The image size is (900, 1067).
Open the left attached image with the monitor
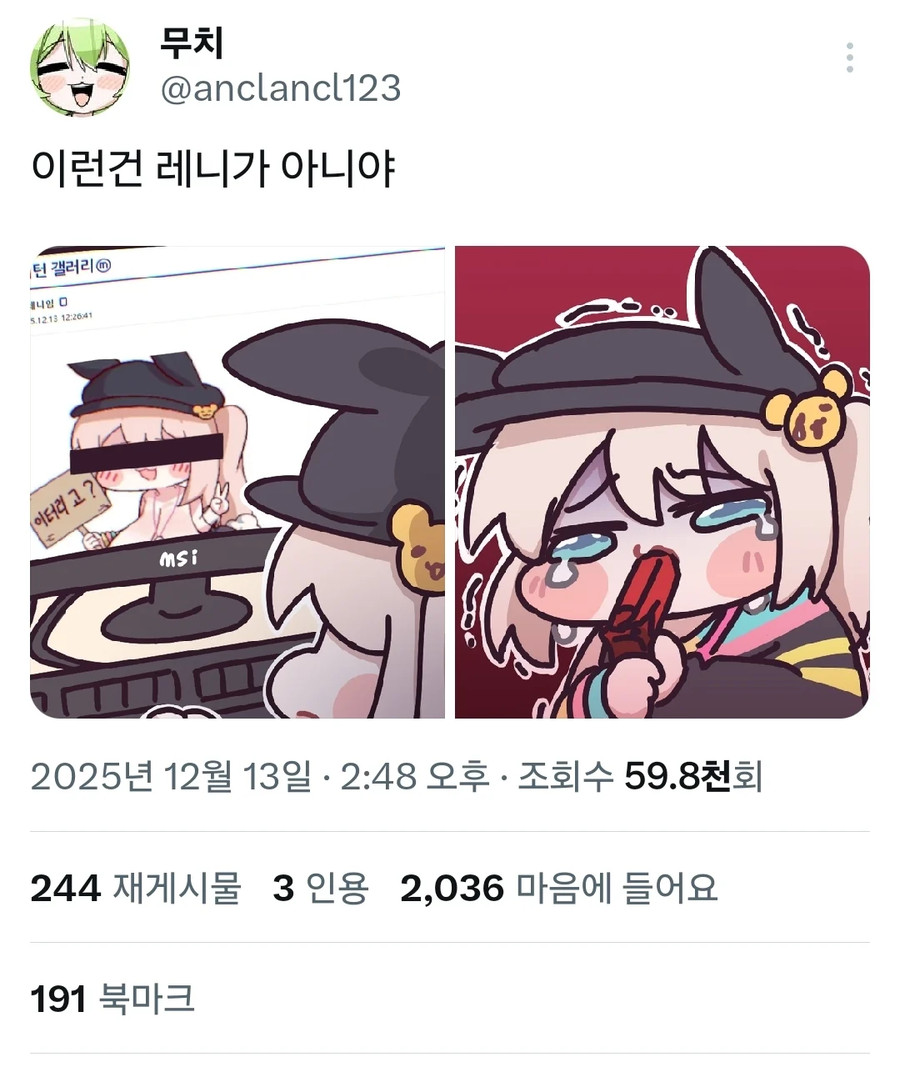coord(237,482)
